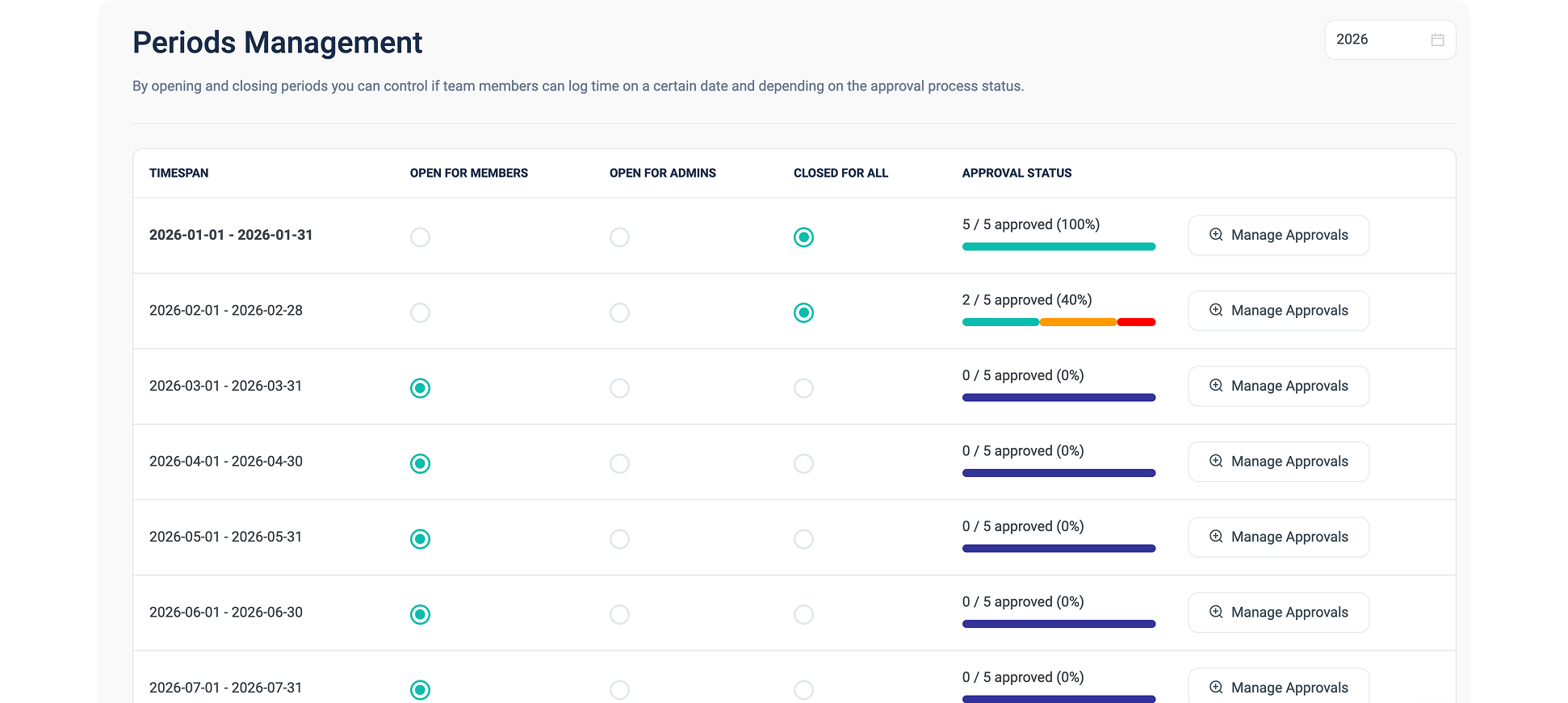Set January period open for members
The image size is (1568, 703).
(420, 237)
